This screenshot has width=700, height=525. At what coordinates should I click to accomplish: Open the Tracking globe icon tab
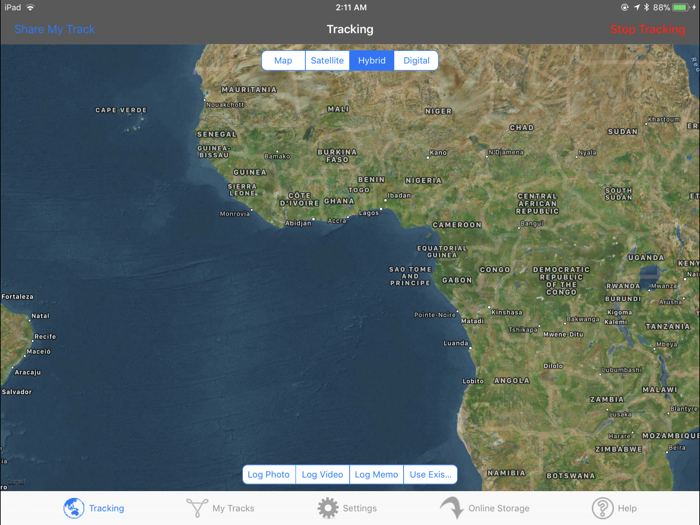point(74,508)
